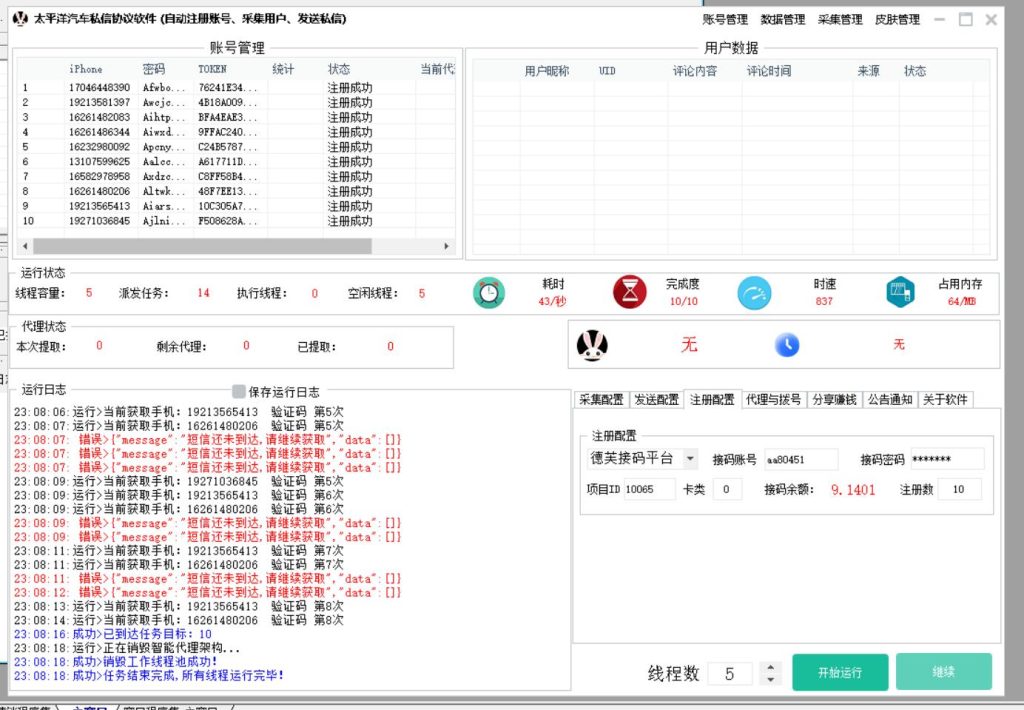Image resolution: width=1024 pixels, height=710 pixels.
Task: Switch to the 代理与拨号 tab
Action: 772,398
